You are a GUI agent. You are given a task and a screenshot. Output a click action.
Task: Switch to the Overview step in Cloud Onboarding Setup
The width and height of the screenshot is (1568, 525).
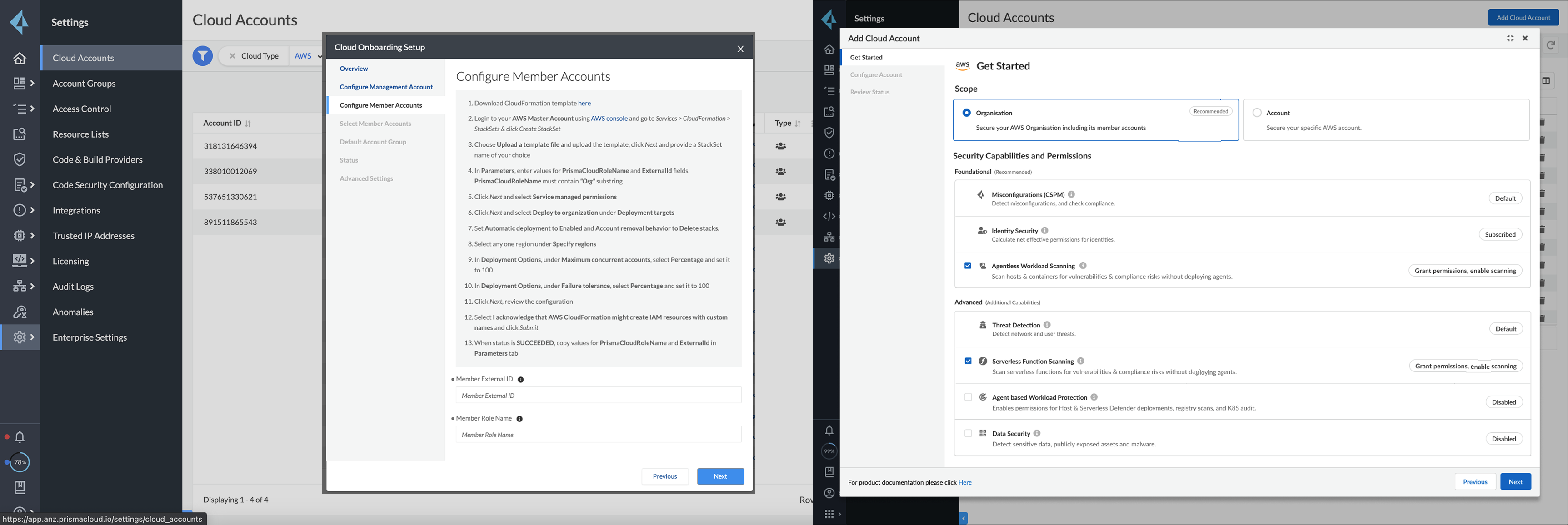click(354, 69)
